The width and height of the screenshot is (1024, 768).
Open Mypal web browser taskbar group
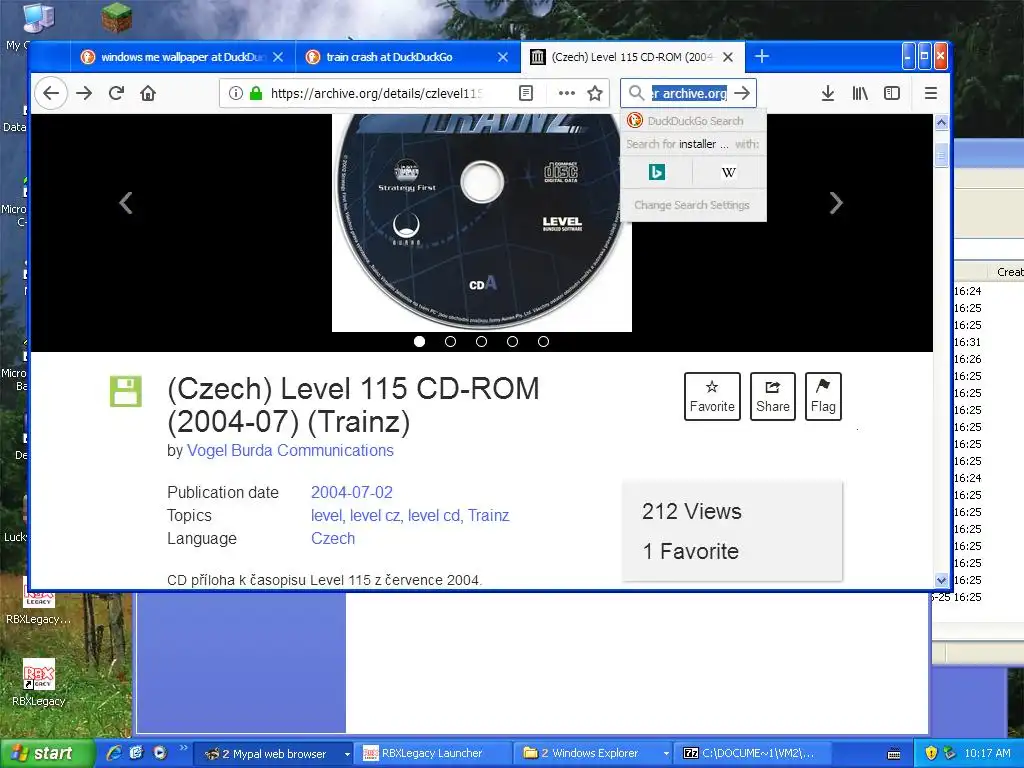point(274,754)
